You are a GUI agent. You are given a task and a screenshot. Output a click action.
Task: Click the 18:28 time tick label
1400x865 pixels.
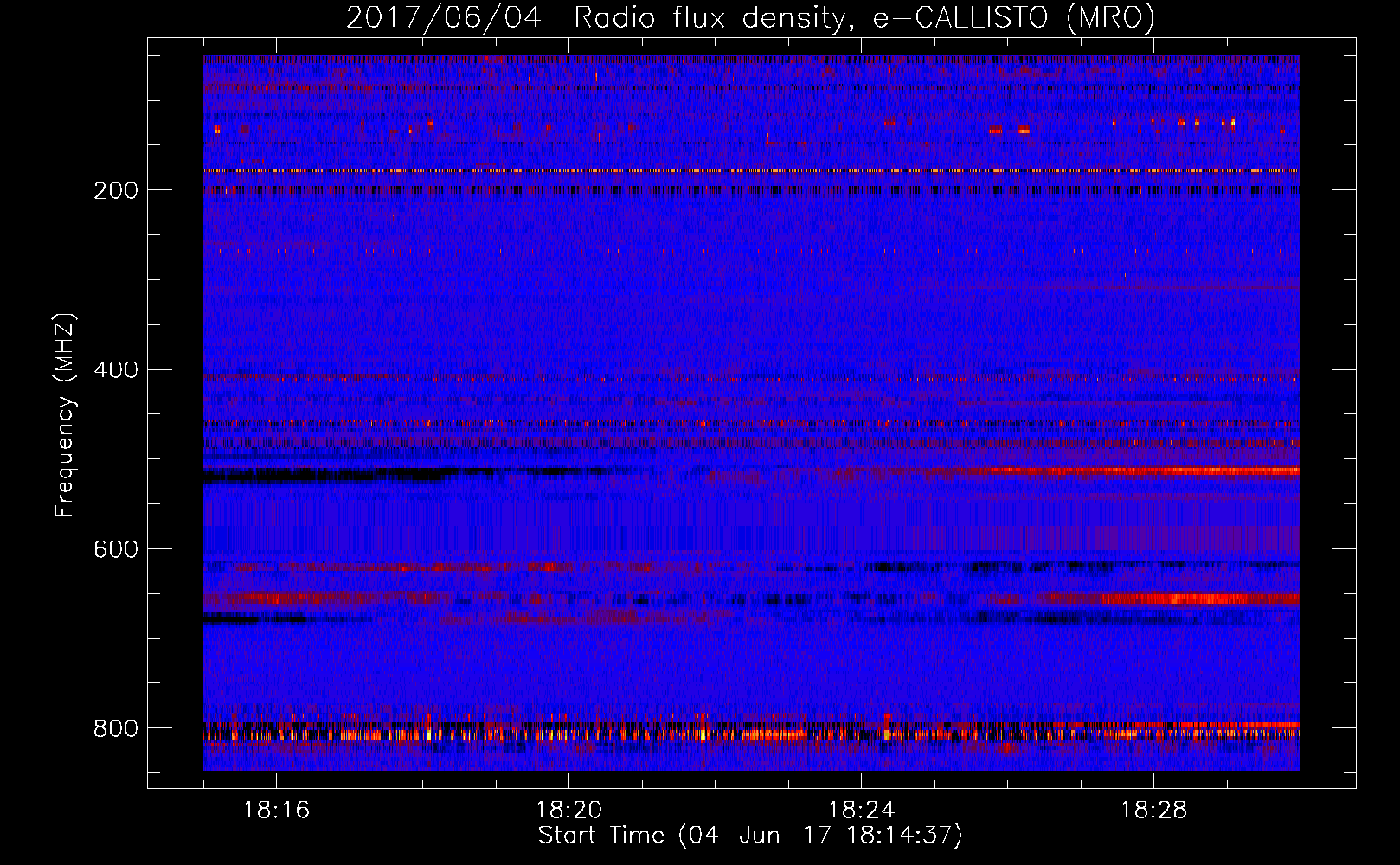point(1153,811)
